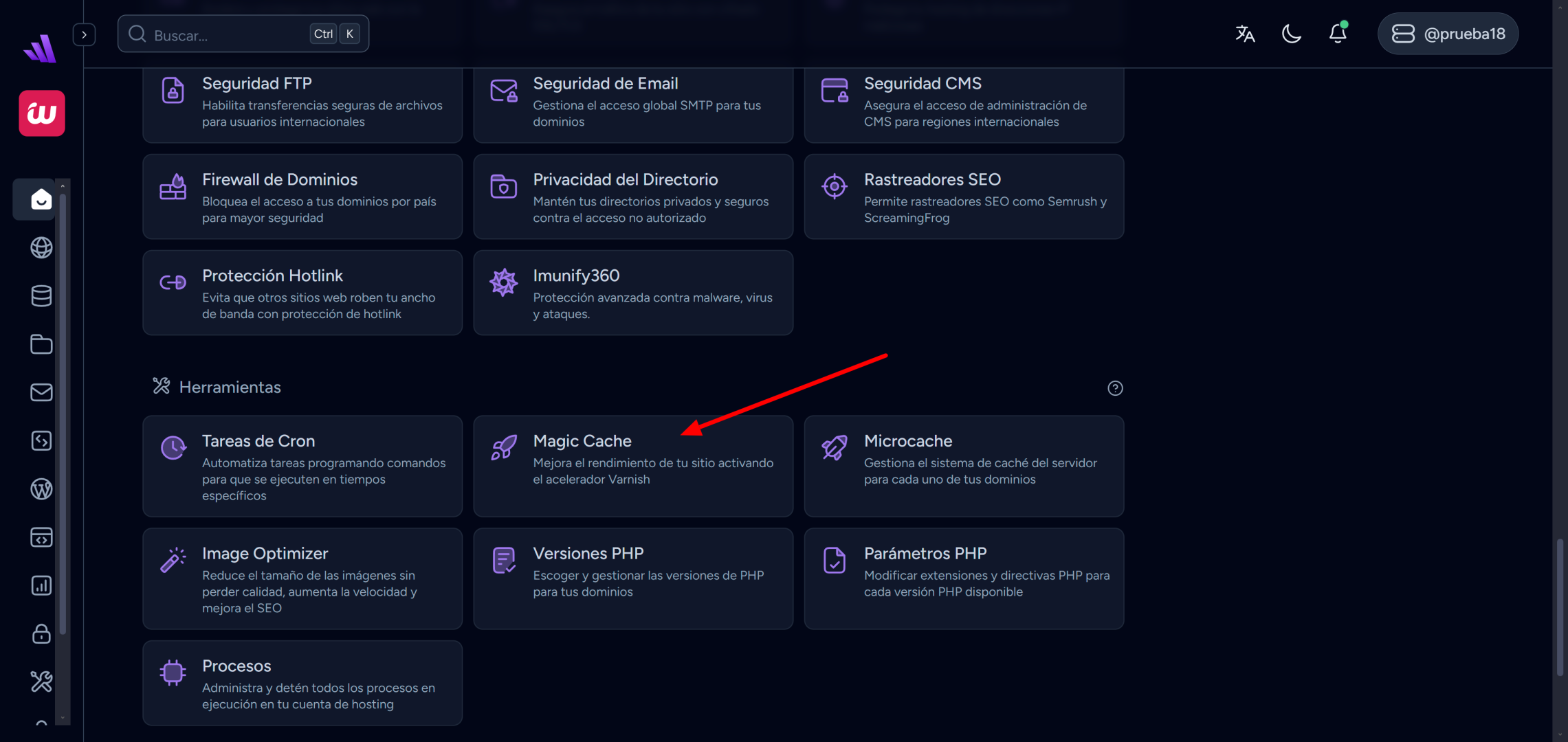Open the Versiones PHP card
The image size is (1568, 742).
[x=632, y=578]
